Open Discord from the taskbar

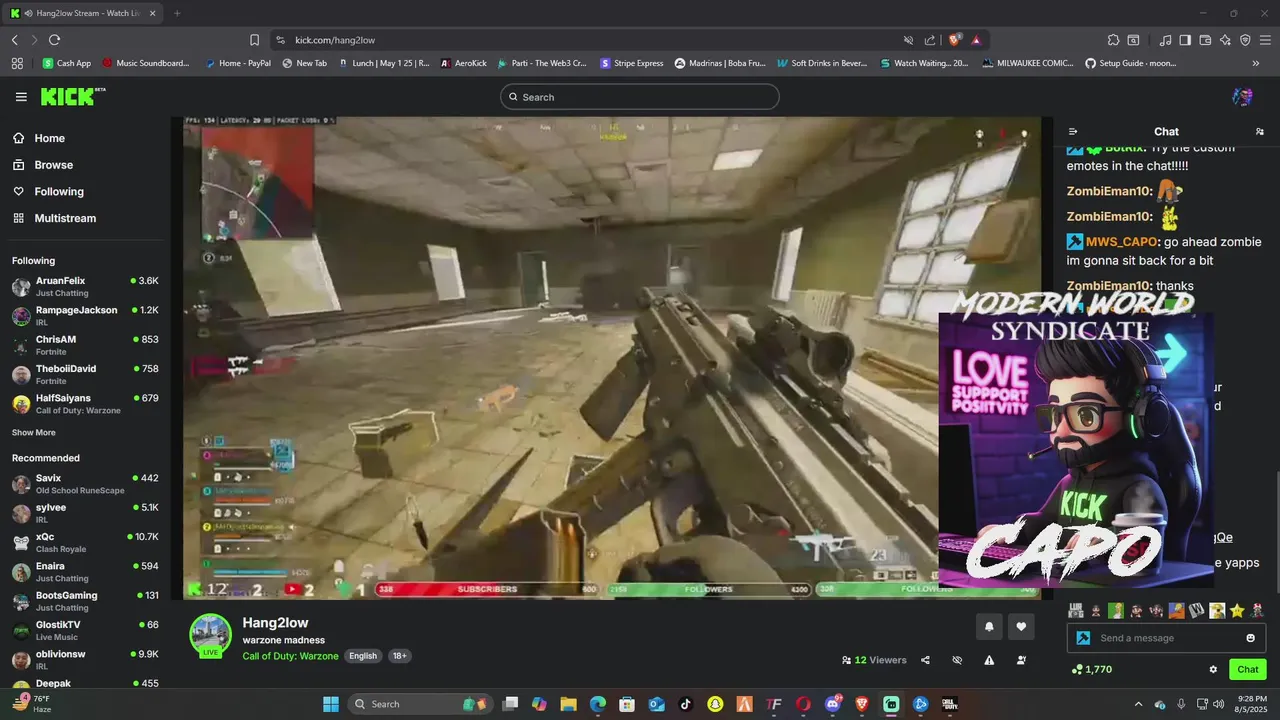833,704
